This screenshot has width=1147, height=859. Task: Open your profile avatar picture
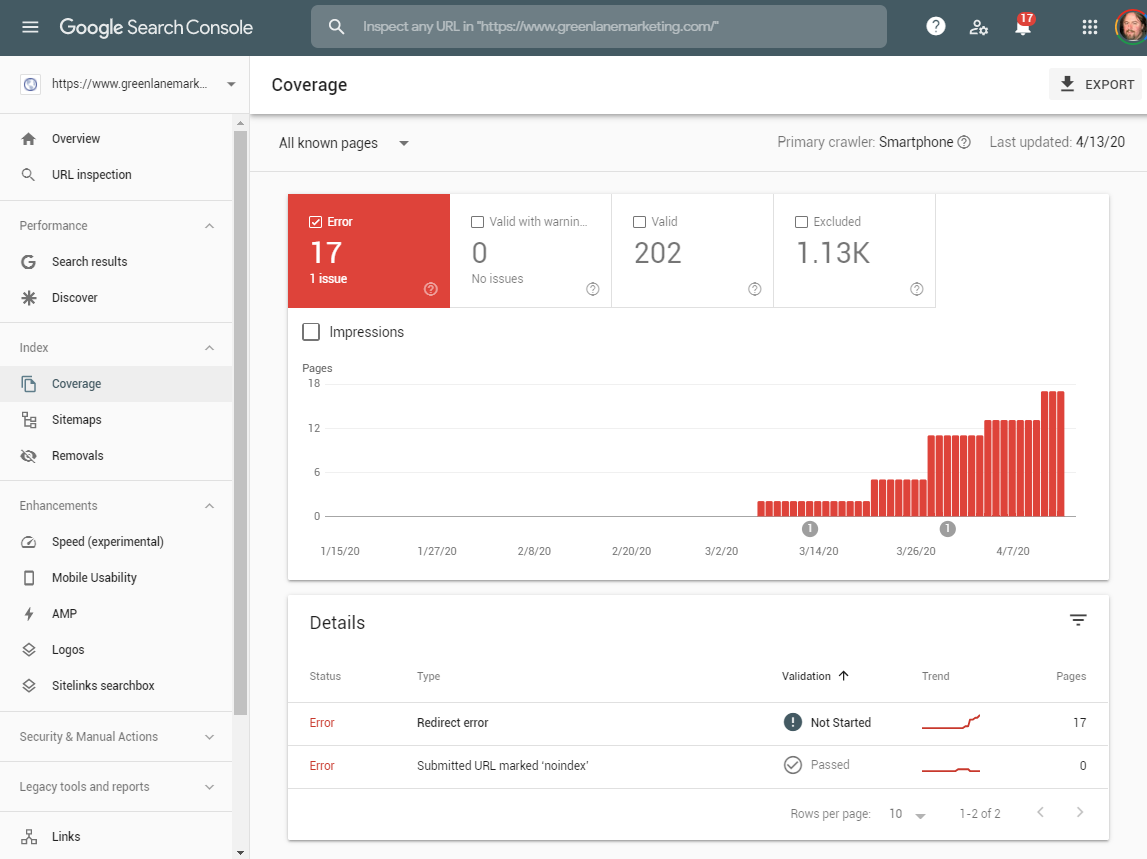[x=1130, y=26]
